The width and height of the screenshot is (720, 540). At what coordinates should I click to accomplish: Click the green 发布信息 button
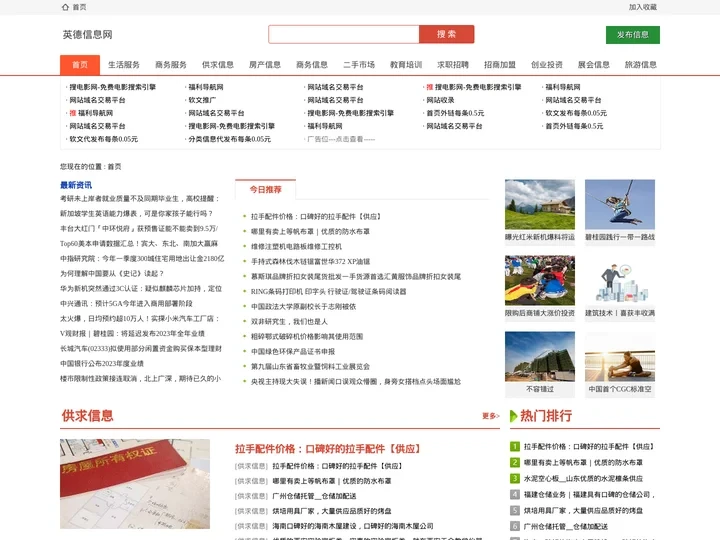(x=632, y=34)
